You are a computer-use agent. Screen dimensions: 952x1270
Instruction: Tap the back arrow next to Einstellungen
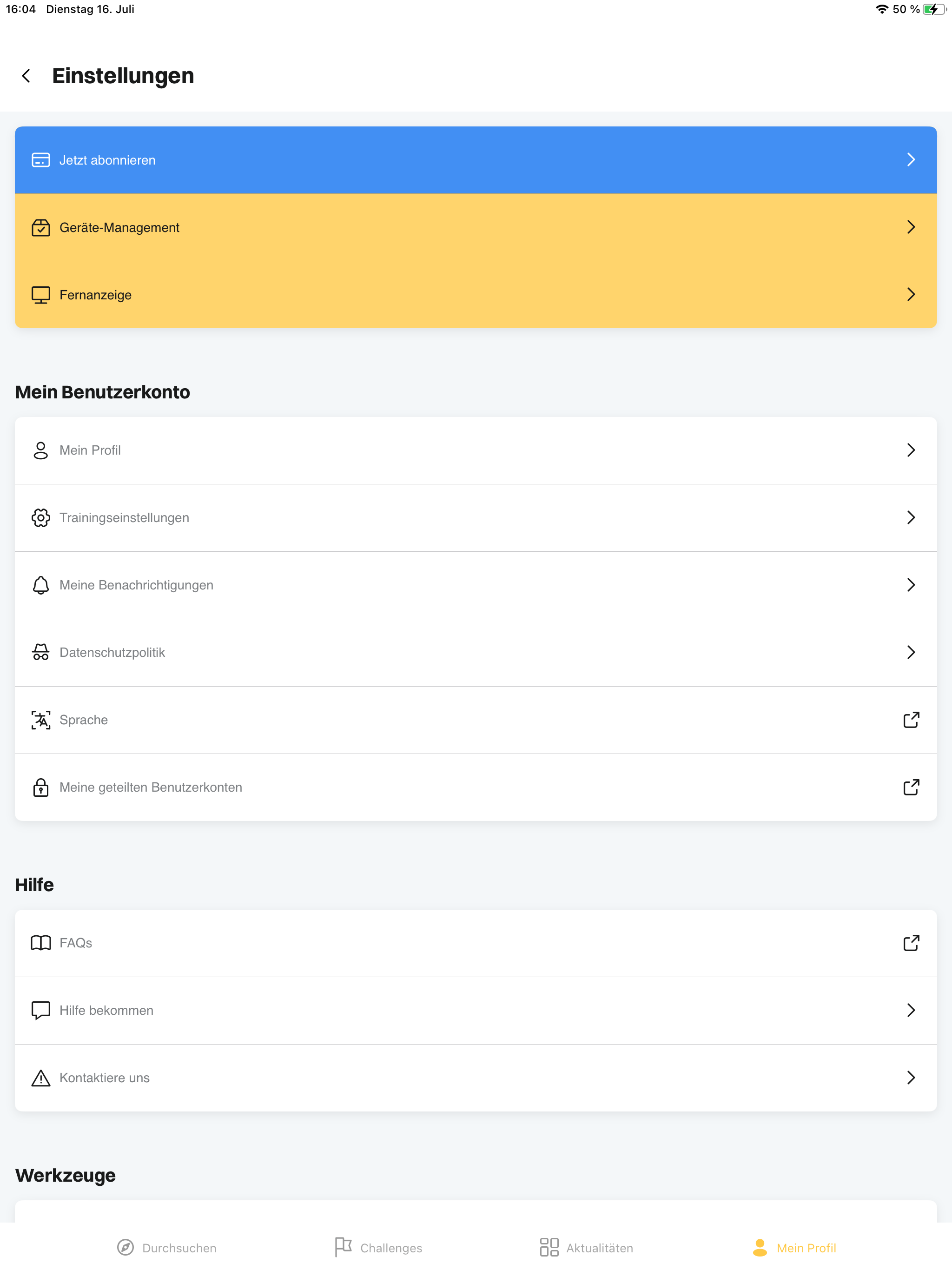[26, 76]
